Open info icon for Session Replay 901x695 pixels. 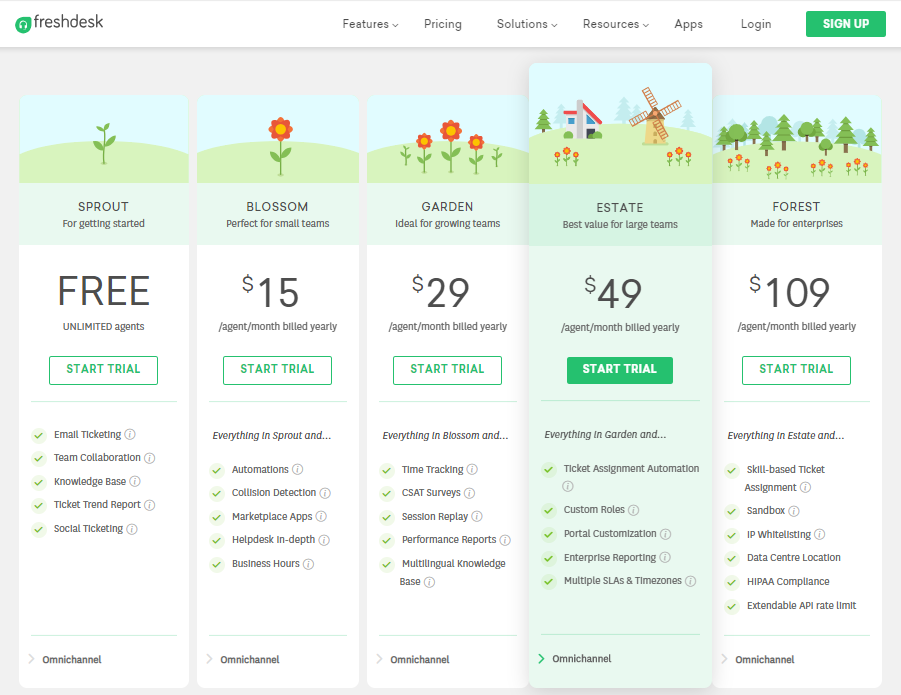[477, 516]
